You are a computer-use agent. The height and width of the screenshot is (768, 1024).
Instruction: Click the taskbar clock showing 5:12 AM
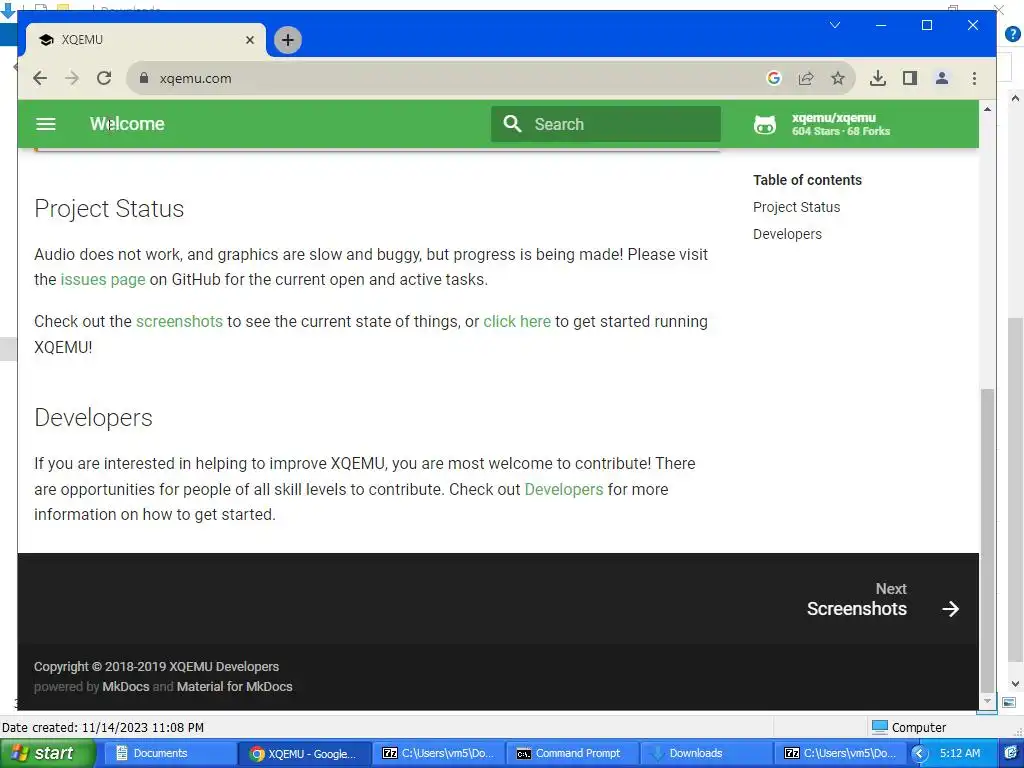[960, 753]
